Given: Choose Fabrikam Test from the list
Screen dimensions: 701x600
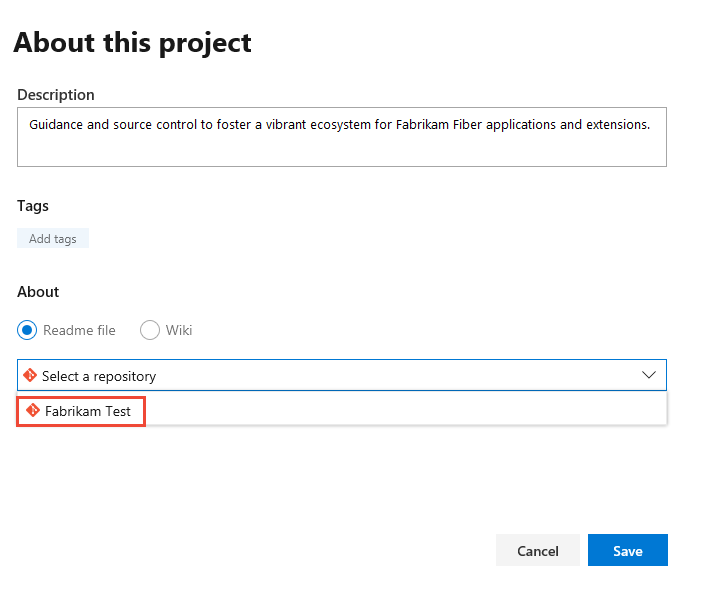Looking at the screenshot, I should [x=88, y=410].
